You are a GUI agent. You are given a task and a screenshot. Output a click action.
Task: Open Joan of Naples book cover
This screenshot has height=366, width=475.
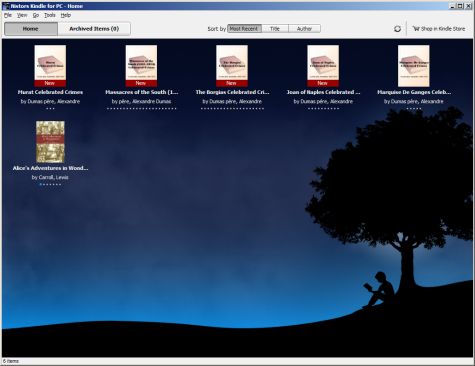coord(323,66)
